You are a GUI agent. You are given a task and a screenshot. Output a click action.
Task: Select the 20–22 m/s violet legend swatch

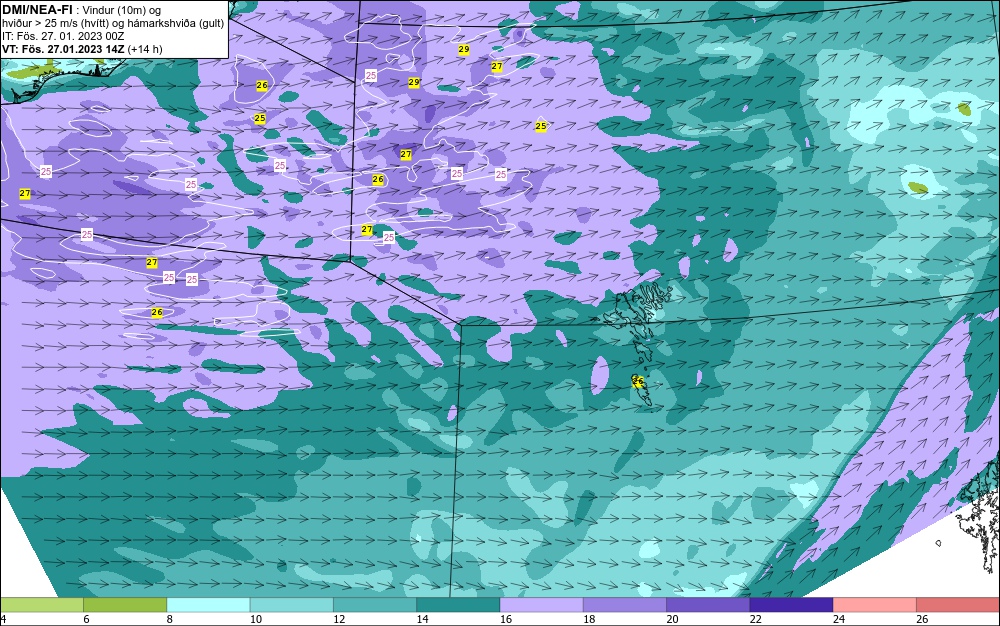[x=708, y=604]
